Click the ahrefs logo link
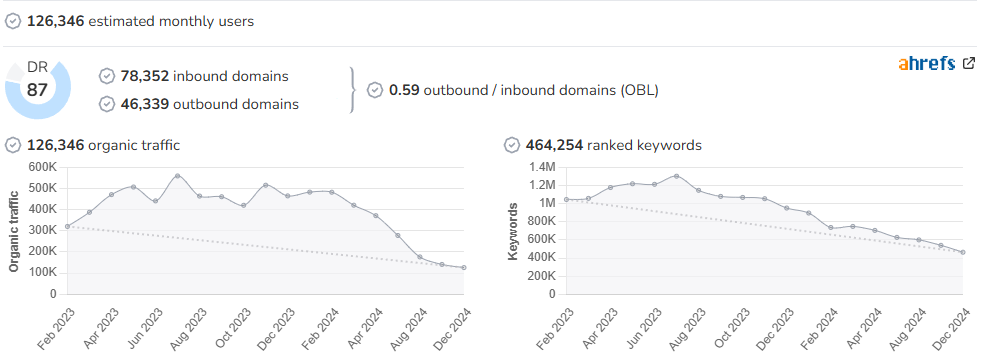 click(927, 63)
